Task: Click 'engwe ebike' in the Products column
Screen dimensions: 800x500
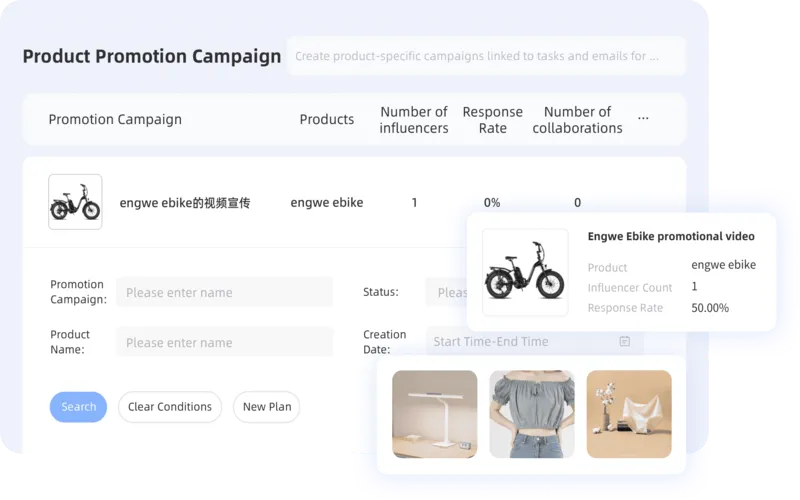Action: point(327,203)
